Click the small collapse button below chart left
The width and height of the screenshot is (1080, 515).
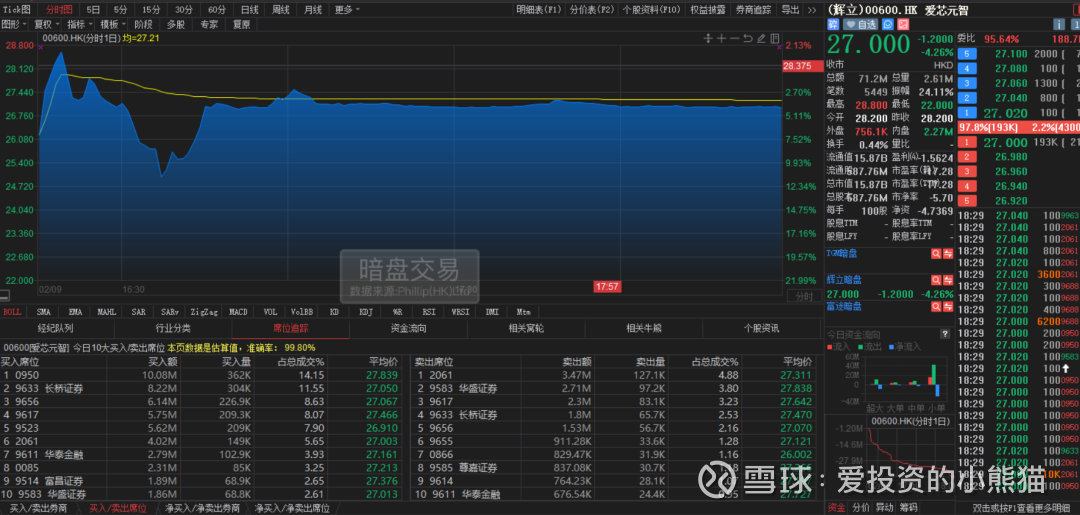pyautogui.click(x=5, y=296)
